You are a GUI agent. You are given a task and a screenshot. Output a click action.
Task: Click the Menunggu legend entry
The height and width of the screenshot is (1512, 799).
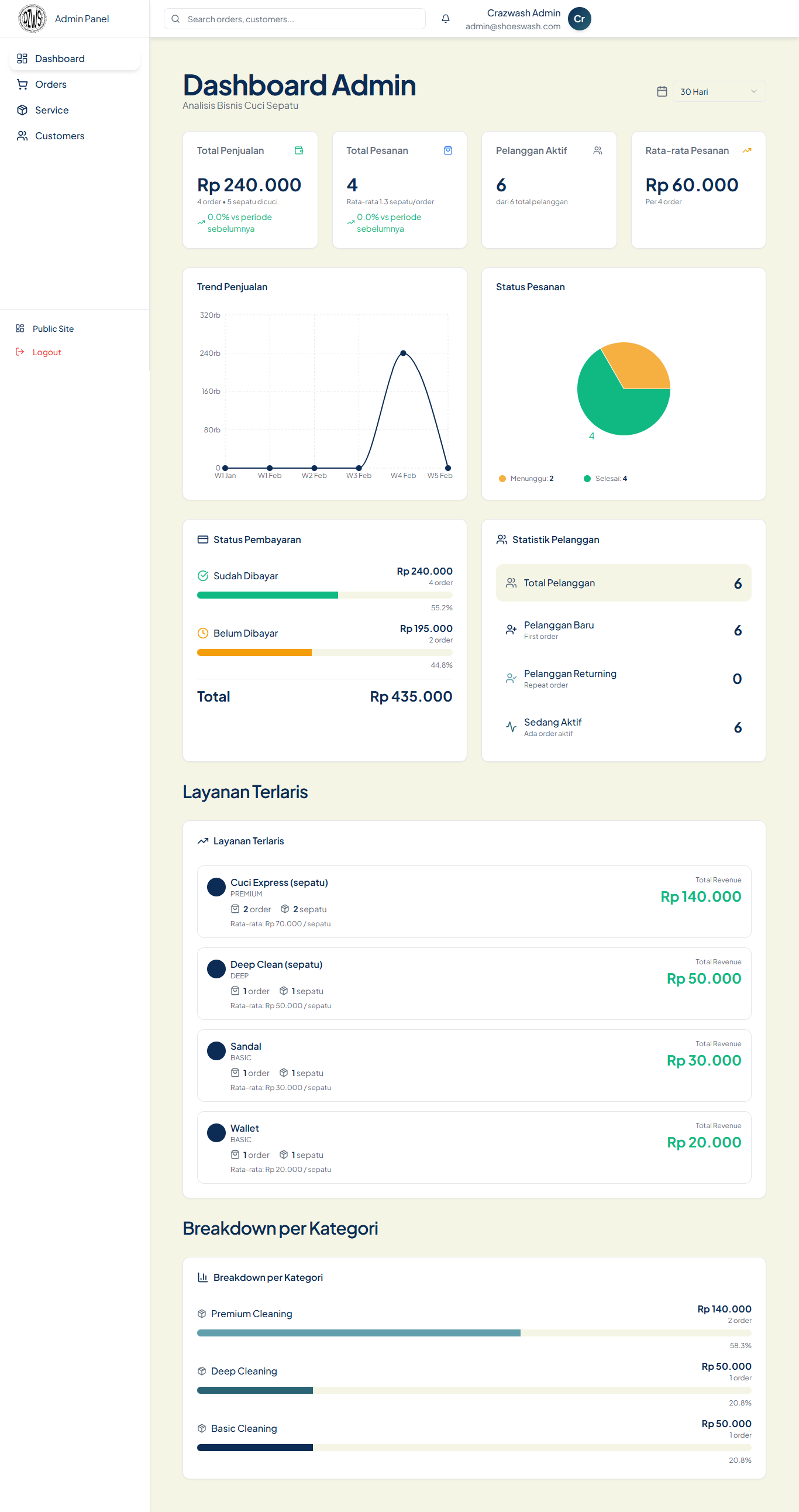click(x=526, y=479)
